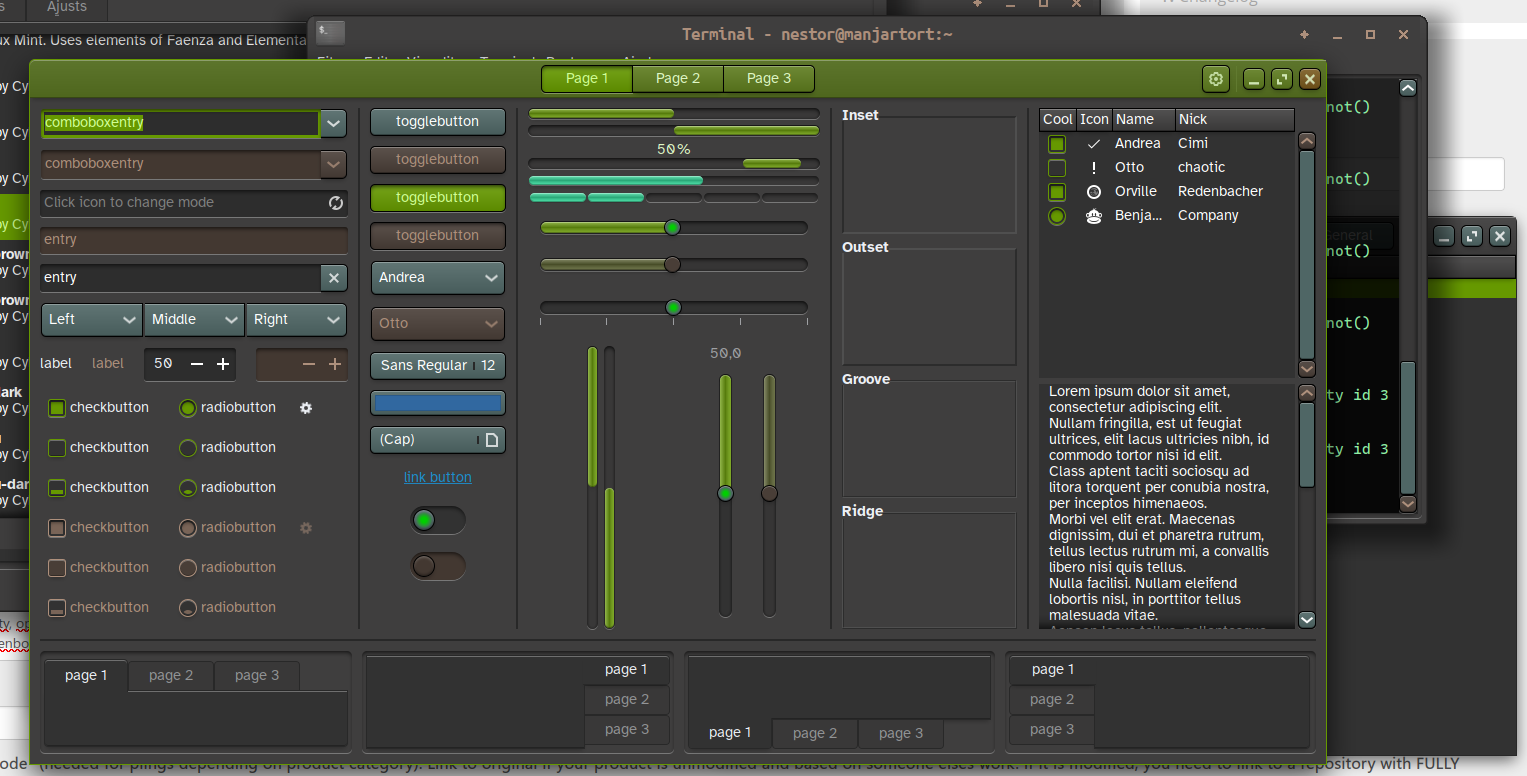Follow the link button
This screenshot has height=776, width=1527.
click(438, 478)
